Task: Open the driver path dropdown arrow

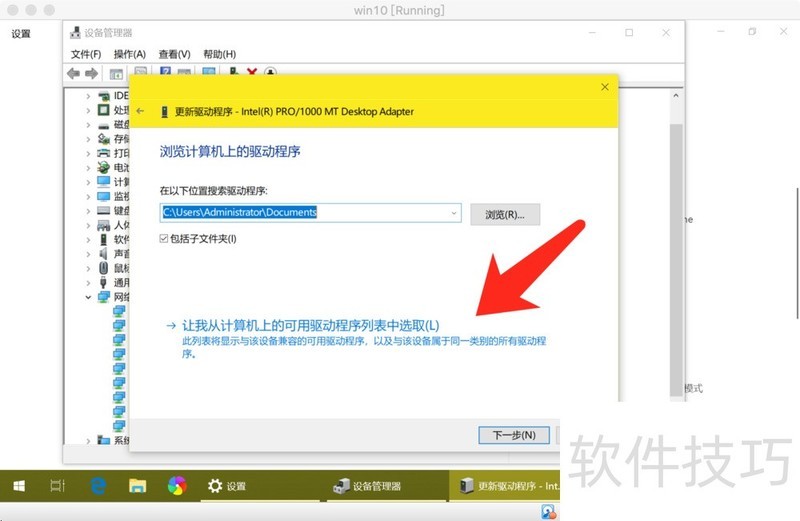Action: click(454, 213)
